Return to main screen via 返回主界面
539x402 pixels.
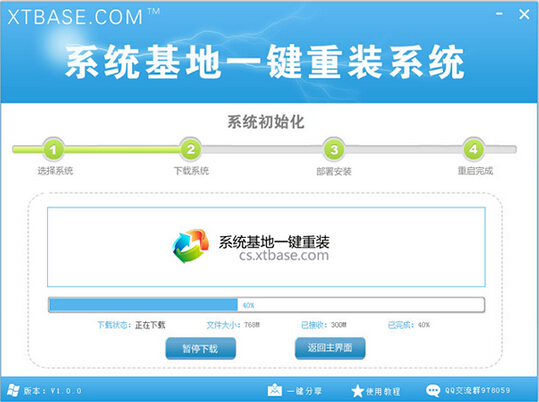tap(330, 348)
